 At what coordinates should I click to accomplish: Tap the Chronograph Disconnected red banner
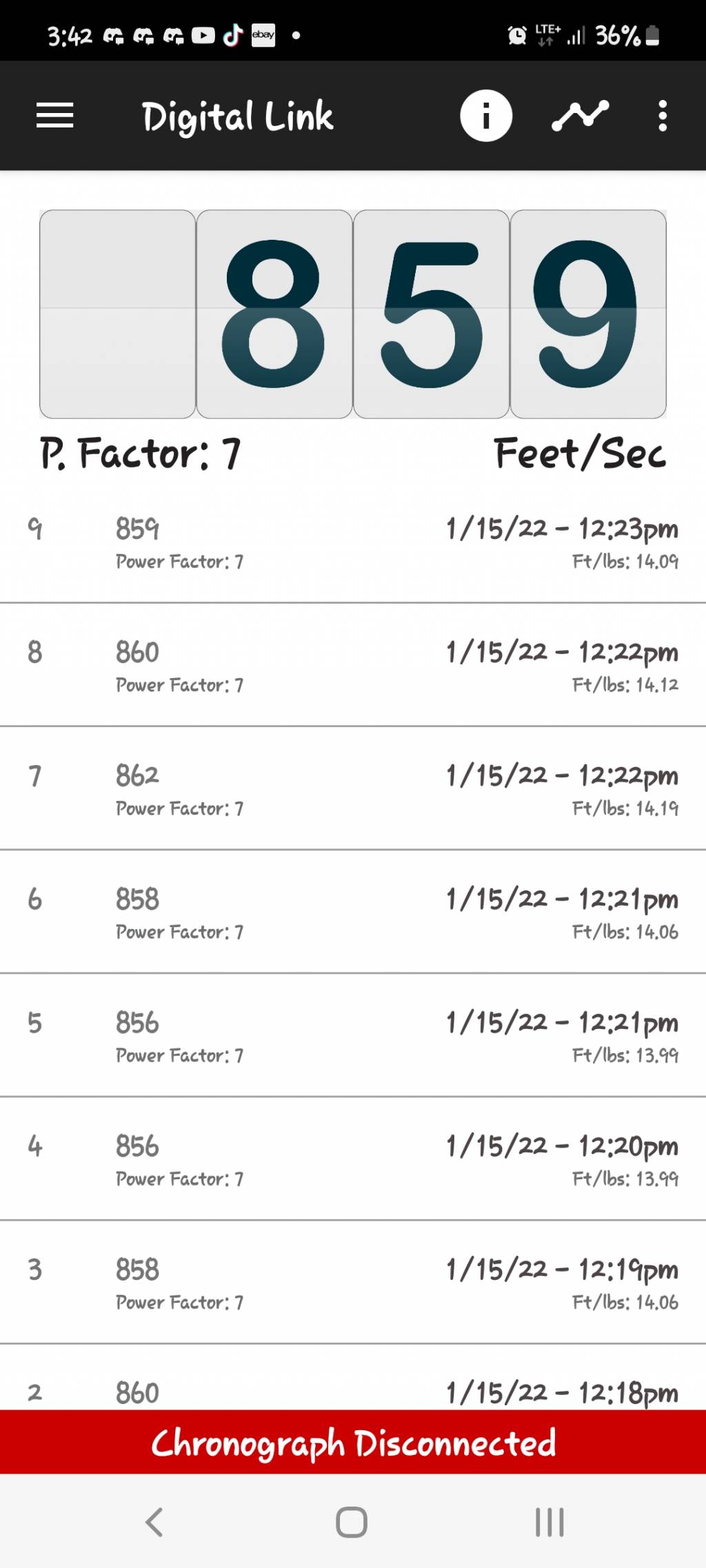coord(353,1442)
